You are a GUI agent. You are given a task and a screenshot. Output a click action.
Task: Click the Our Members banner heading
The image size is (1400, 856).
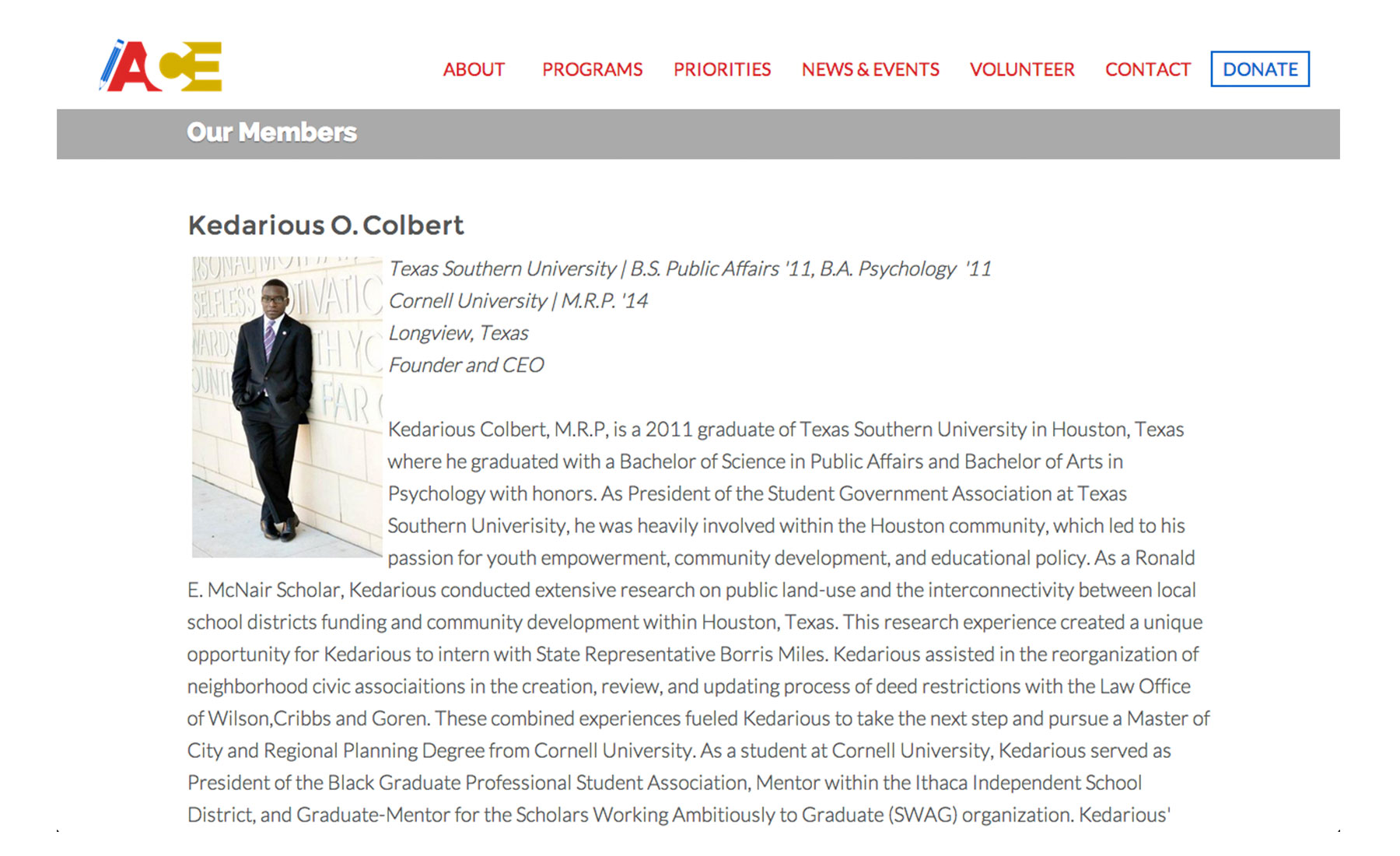pyautogui.click(x=271, y=132)
